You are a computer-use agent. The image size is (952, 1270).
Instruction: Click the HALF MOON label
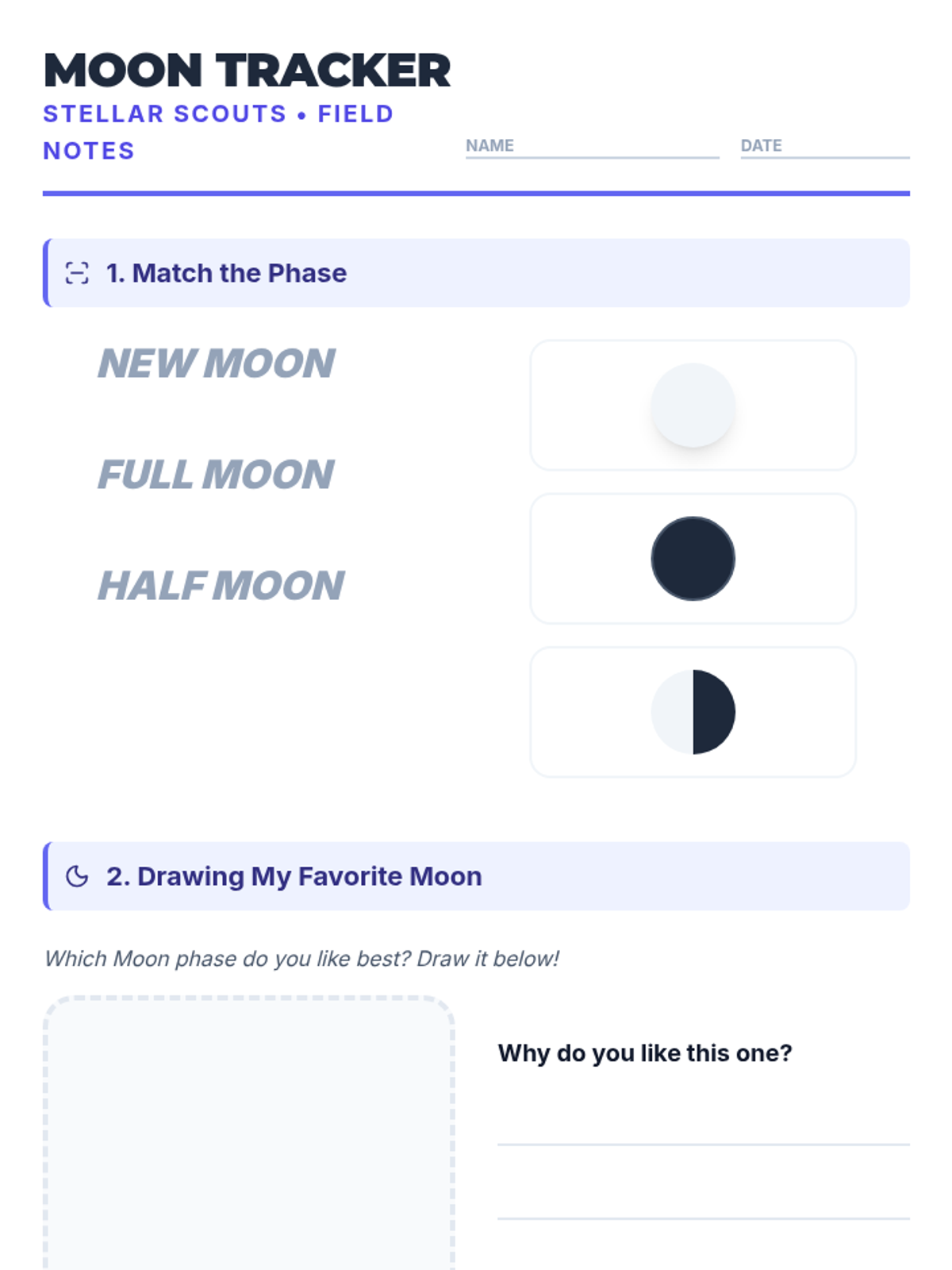pos(221,586)
